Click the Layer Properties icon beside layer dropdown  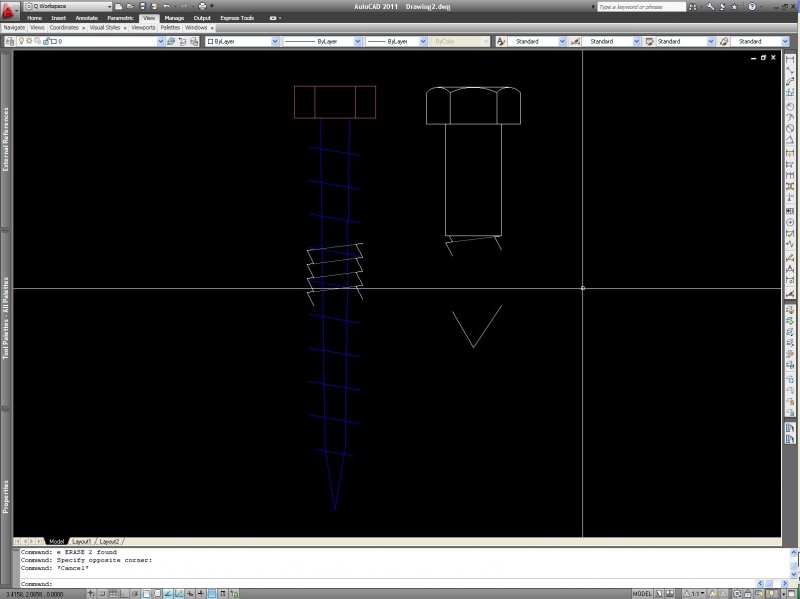pos(8,41)
